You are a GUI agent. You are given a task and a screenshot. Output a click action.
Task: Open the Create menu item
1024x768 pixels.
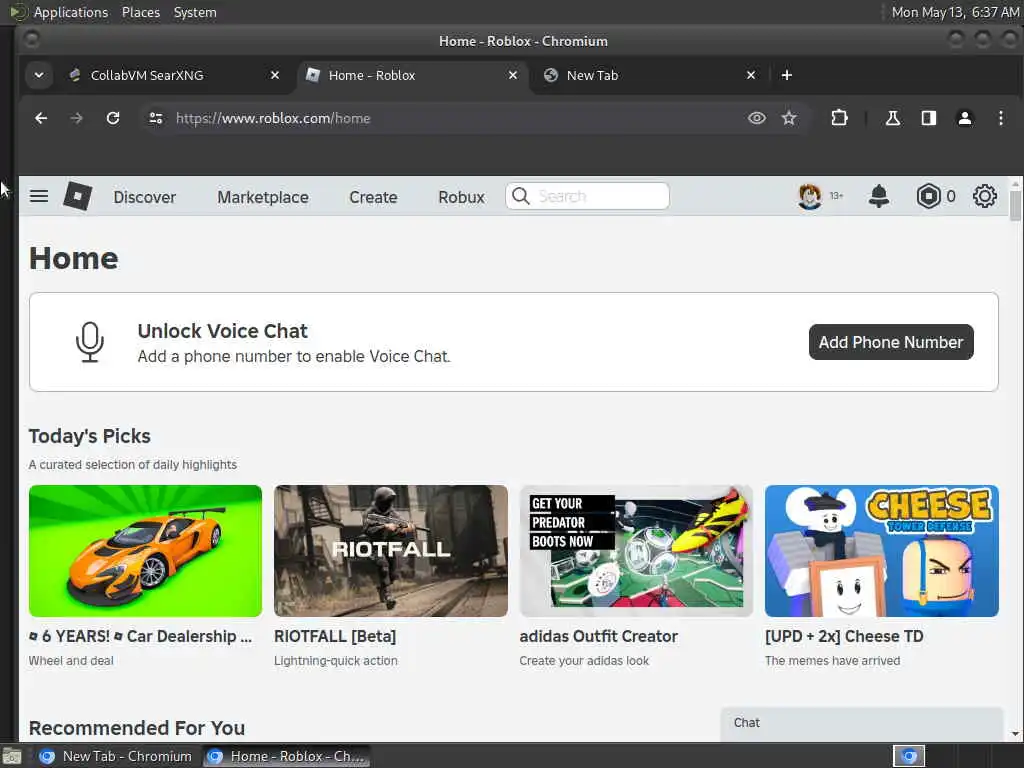point(373,197)
